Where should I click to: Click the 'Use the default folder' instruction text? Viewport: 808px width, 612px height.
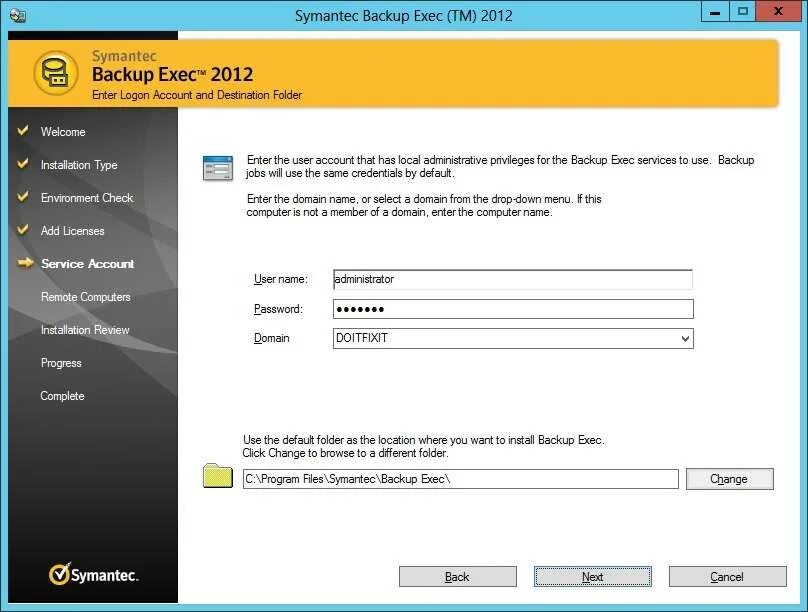pos(423,446)
